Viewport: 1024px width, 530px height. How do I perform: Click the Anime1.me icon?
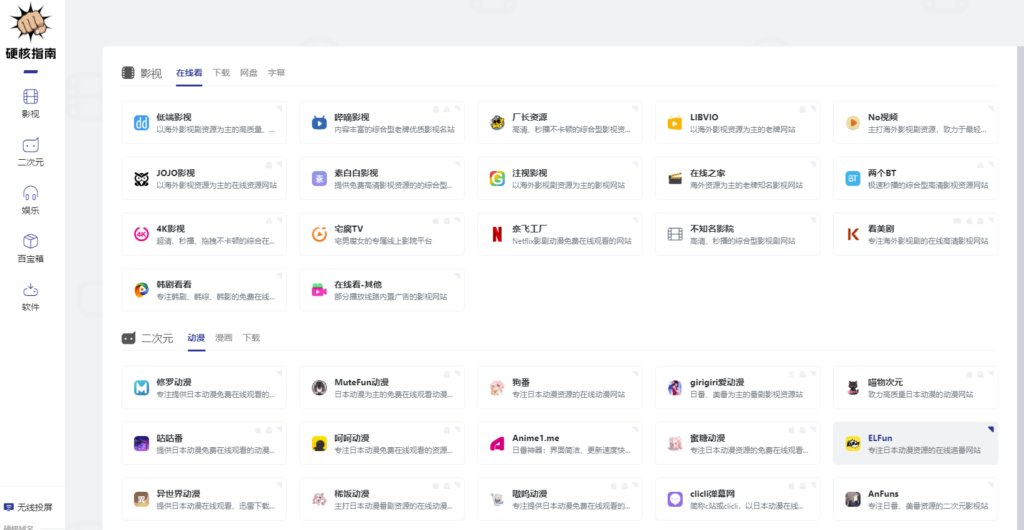coord(498,444)
